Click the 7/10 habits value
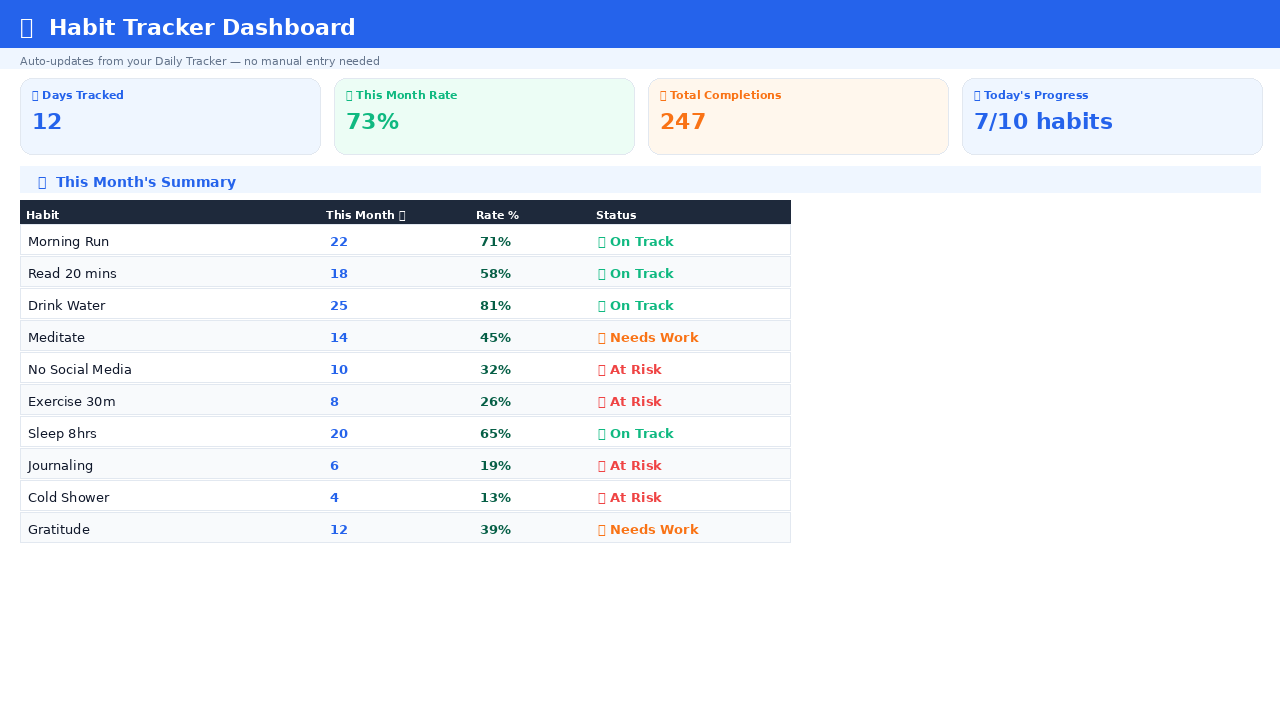1280x720 pixels. [1043, 122]
